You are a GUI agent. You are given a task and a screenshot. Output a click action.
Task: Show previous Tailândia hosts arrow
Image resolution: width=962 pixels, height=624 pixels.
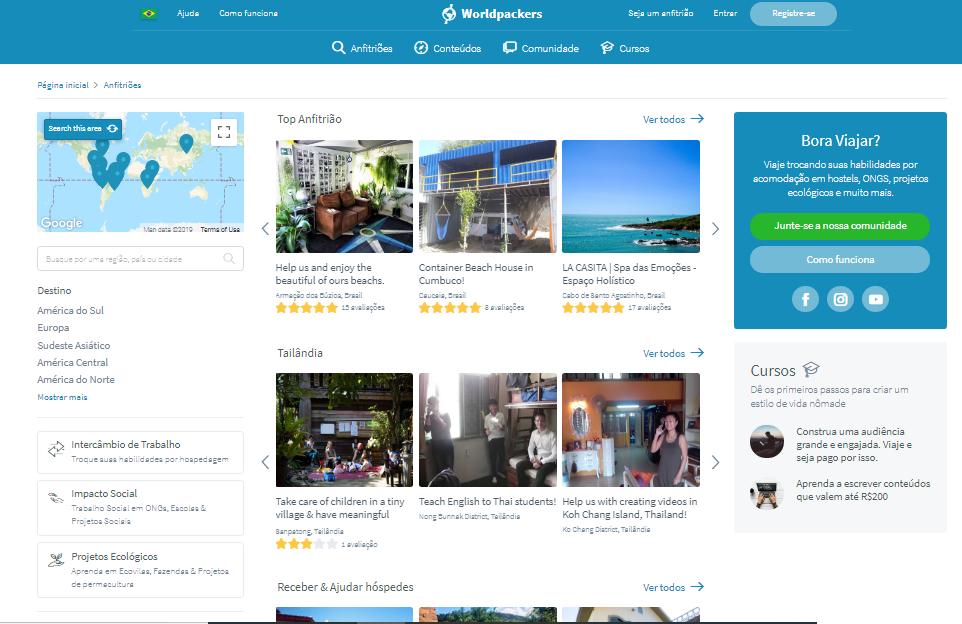coord(265,462)
